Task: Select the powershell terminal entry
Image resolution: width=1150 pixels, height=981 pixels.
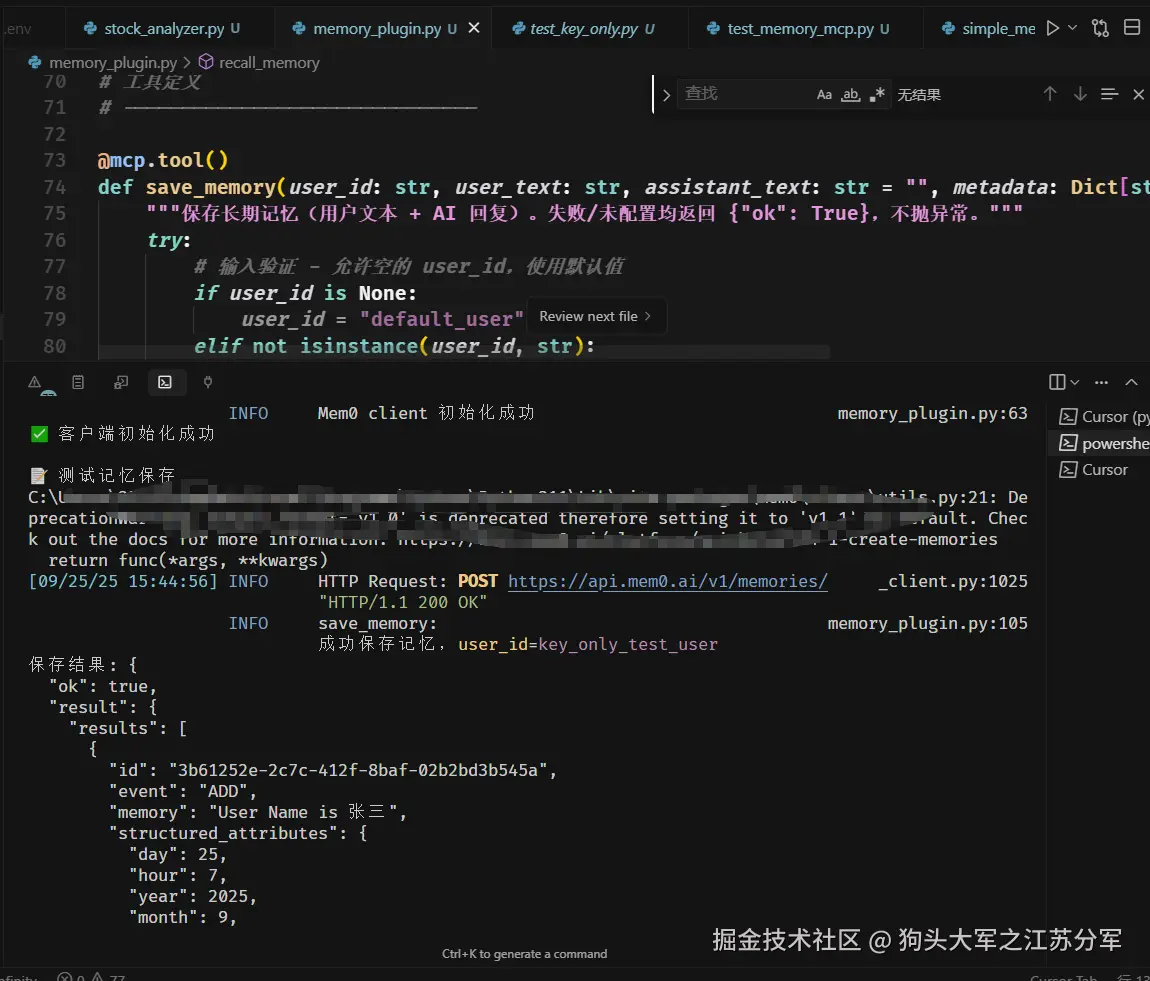Action: [1103, 443]
